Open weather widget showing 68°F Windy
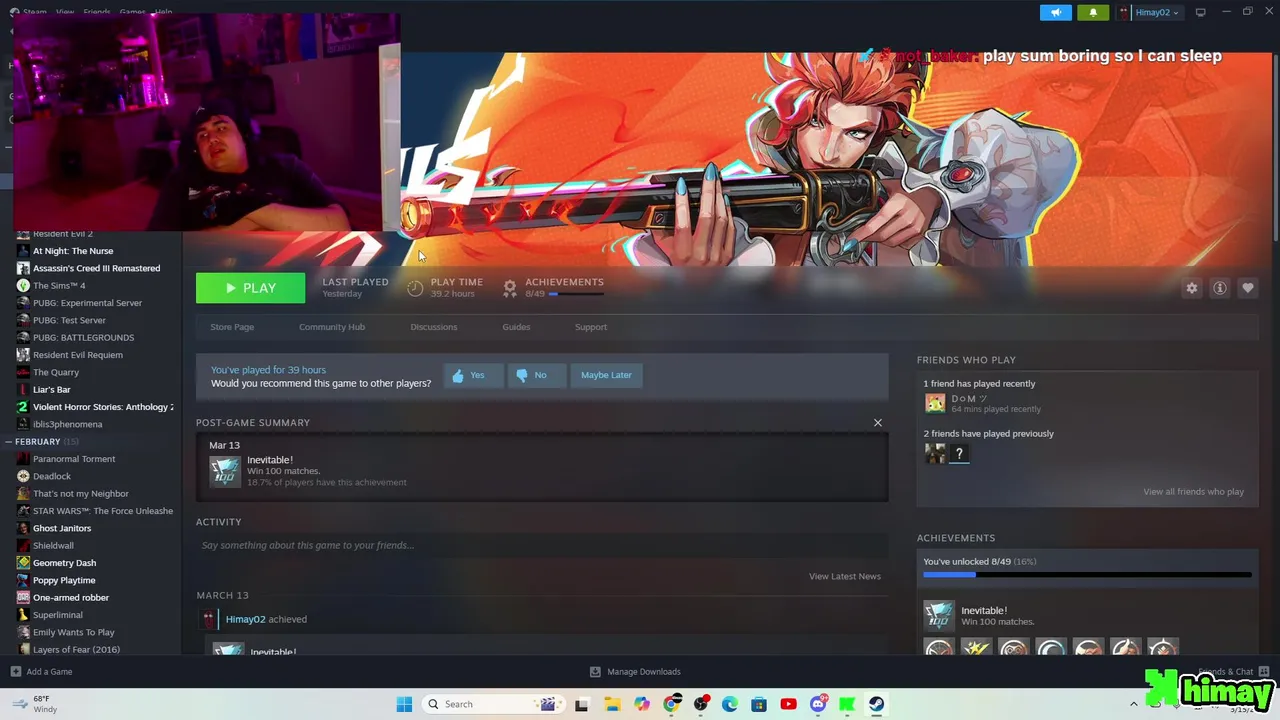 click(35, 704)
